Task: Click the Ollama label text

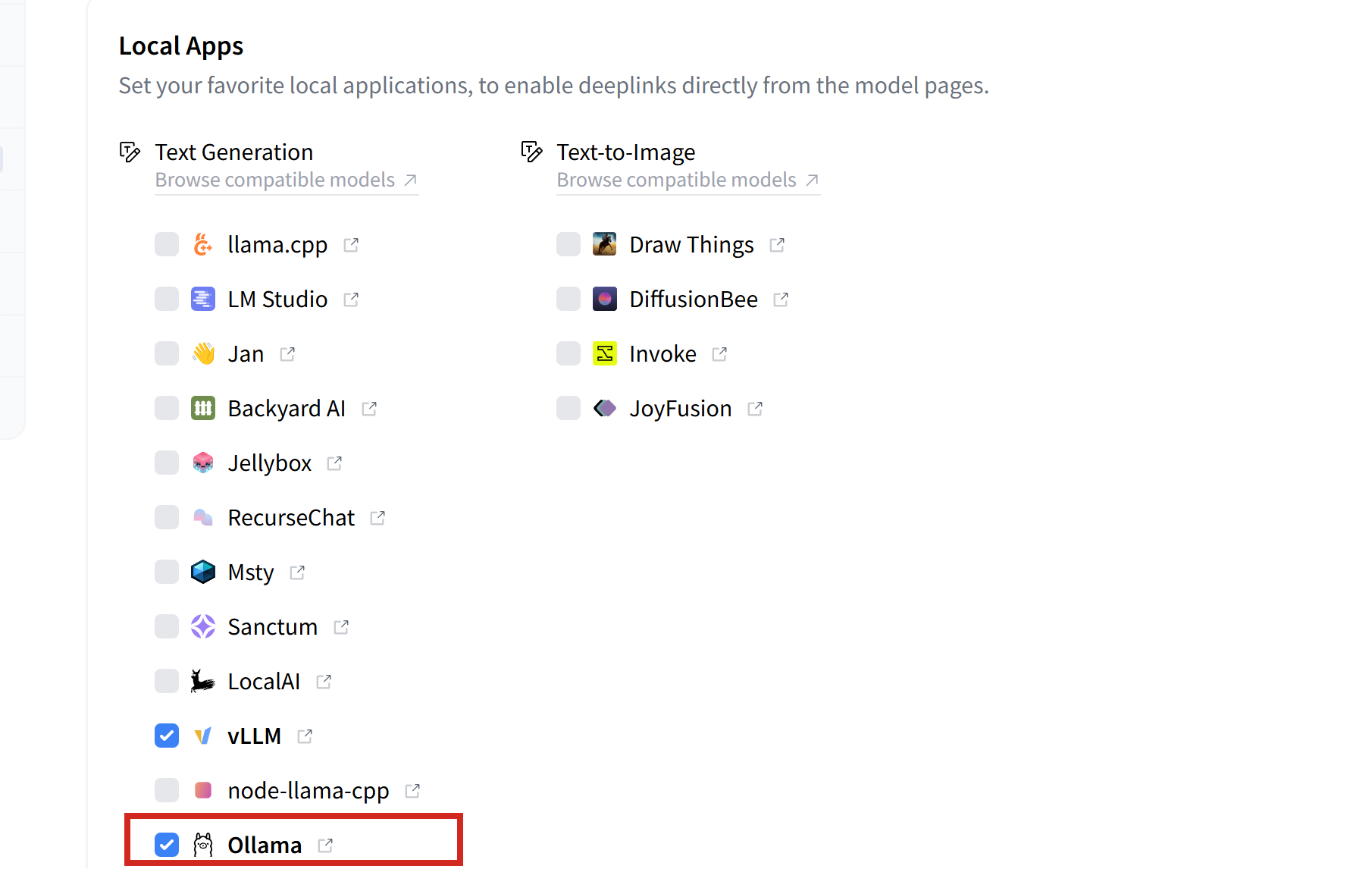Action: (x=265, y=845)
